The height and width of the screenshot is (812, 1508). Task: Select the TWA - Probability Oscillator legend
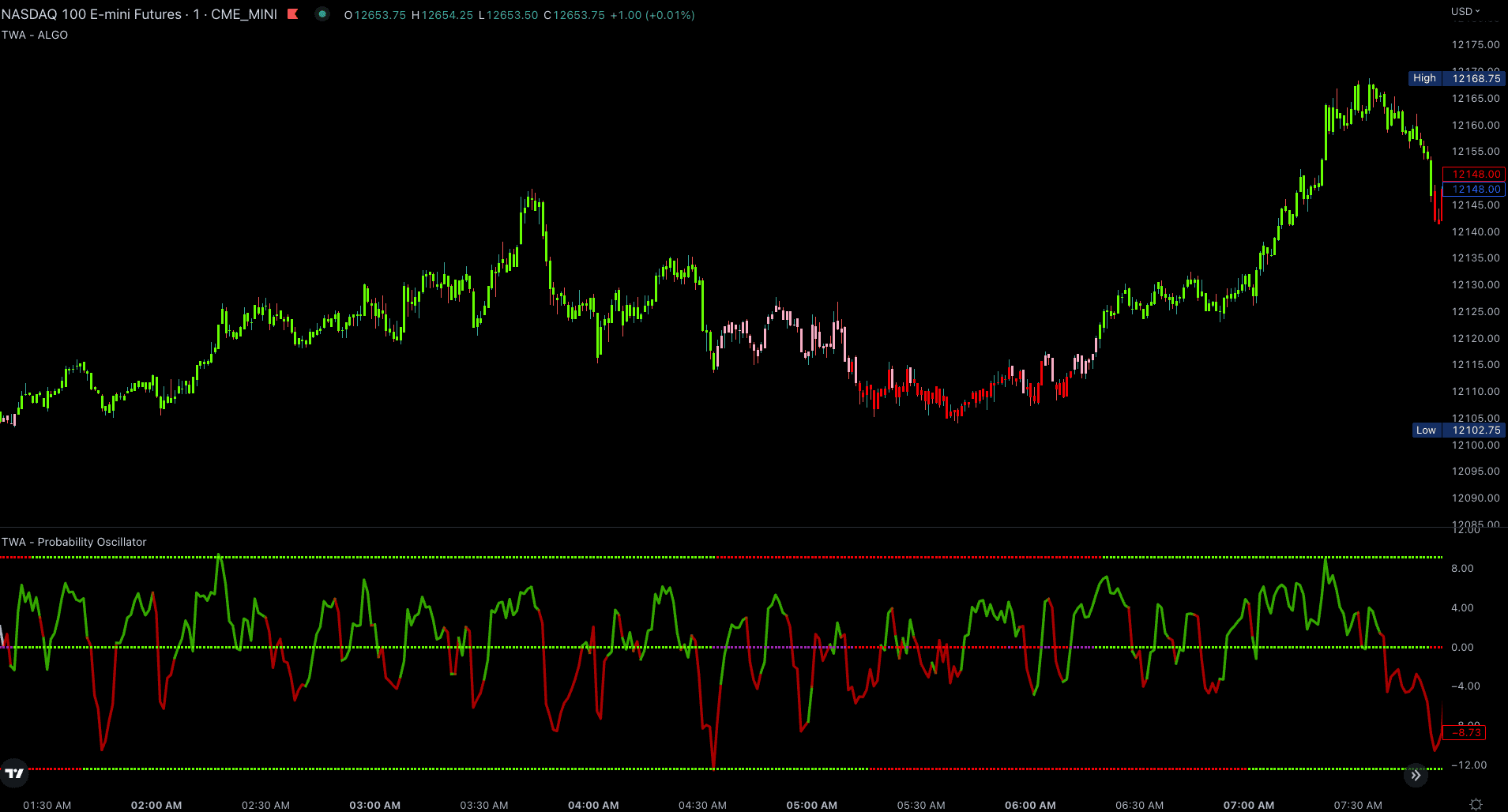pos(74,542)
